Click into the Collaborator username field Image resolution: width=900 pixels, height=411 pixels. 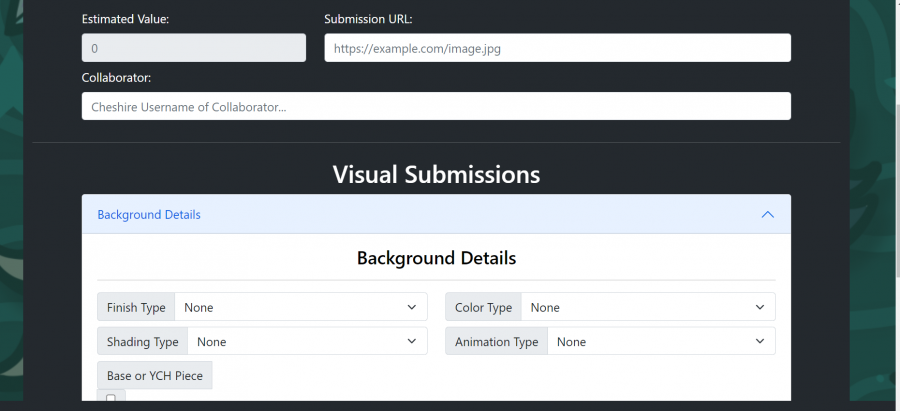[x=436, y=106]
